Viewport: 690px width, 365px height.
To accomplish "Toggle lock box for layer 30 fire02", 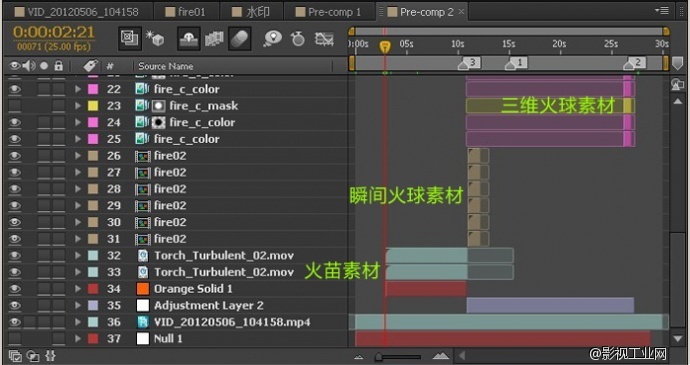I will (59, 222).
